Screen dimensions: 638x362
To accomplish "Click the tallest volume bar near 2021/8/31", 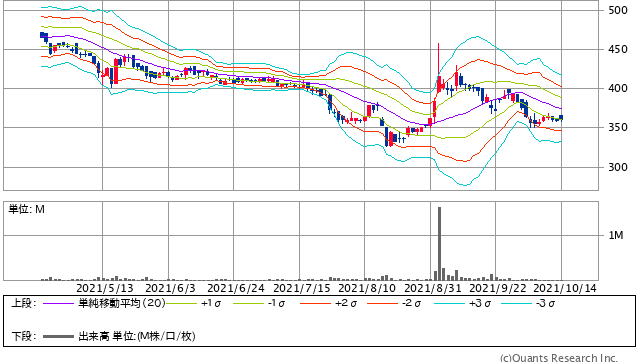I will point(439,244).
